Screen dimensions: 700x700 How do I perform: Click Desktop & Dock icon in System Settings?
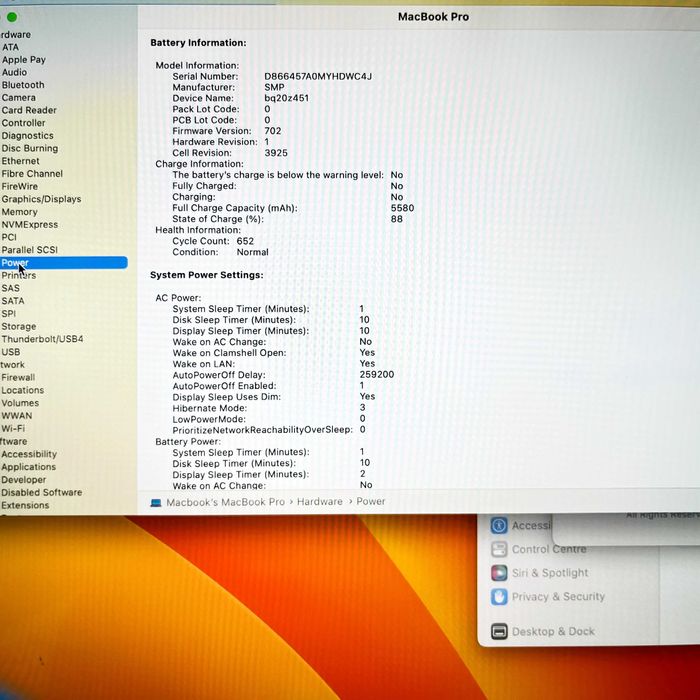point(499,632)
